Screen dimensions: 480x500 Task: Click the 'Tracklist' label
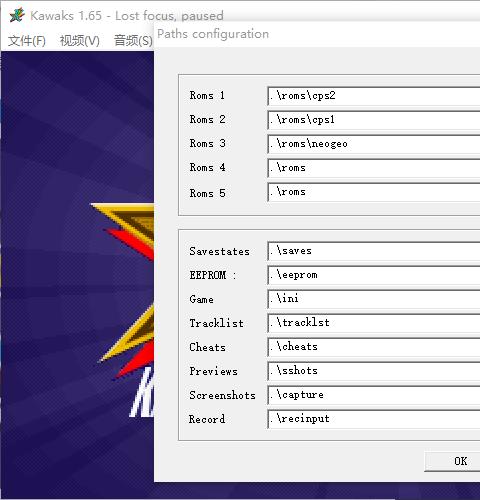coord(216,323)
